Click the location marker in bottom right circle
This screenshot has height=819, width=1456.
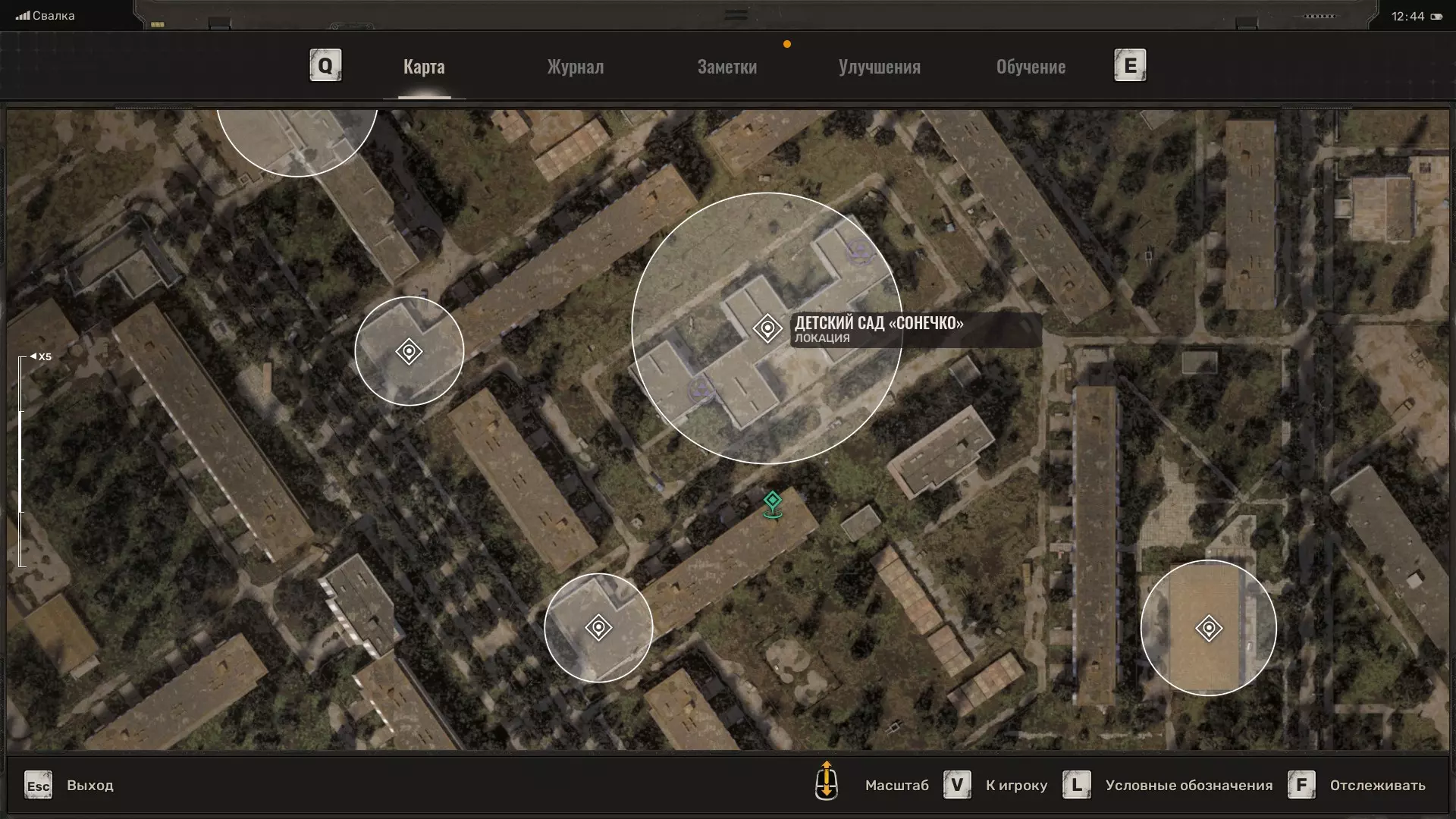click(x=1208, y=628)
